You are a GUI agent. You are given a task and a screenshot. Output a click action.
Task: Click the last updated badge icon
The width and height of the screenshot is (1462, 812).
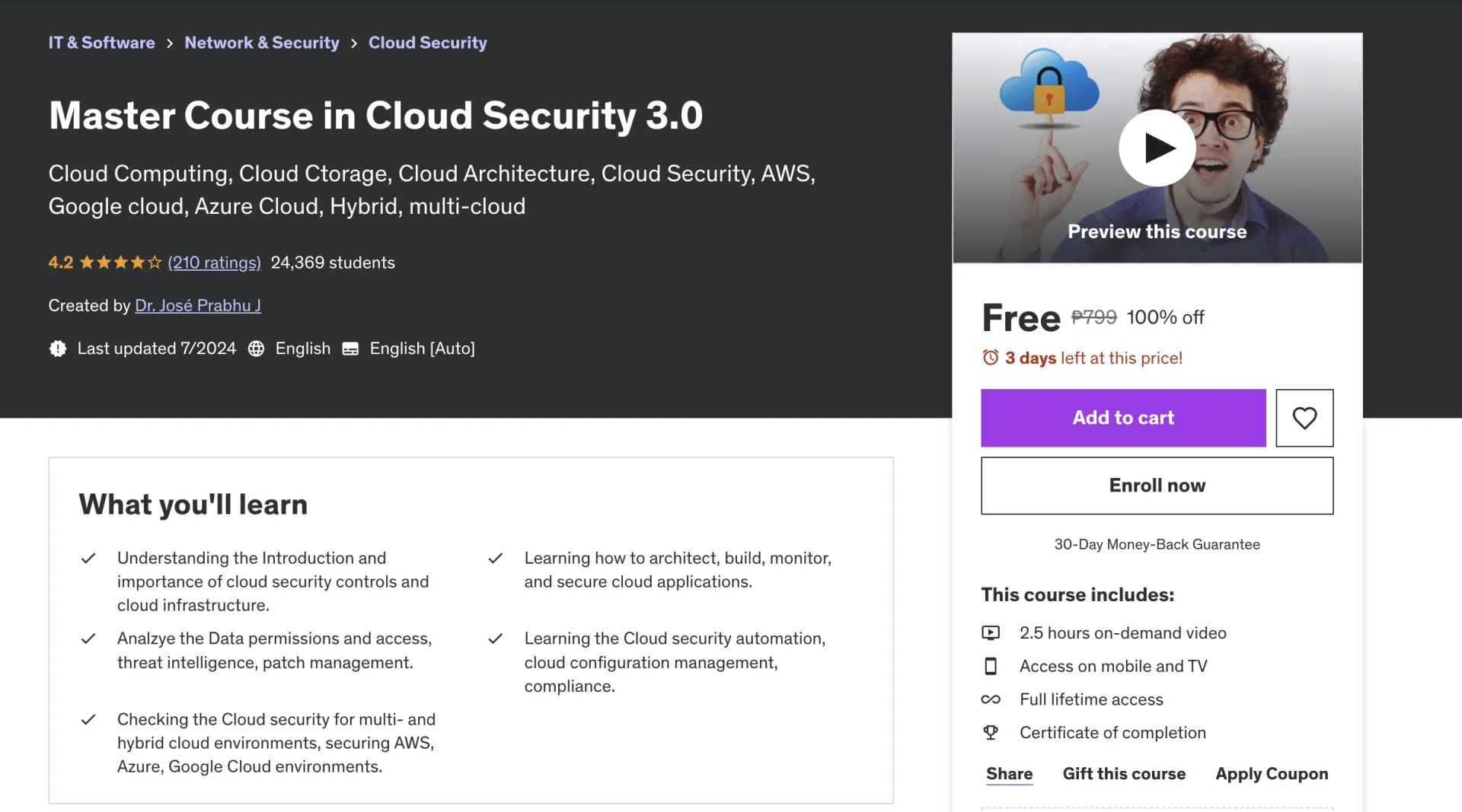[x=58, y=349]
